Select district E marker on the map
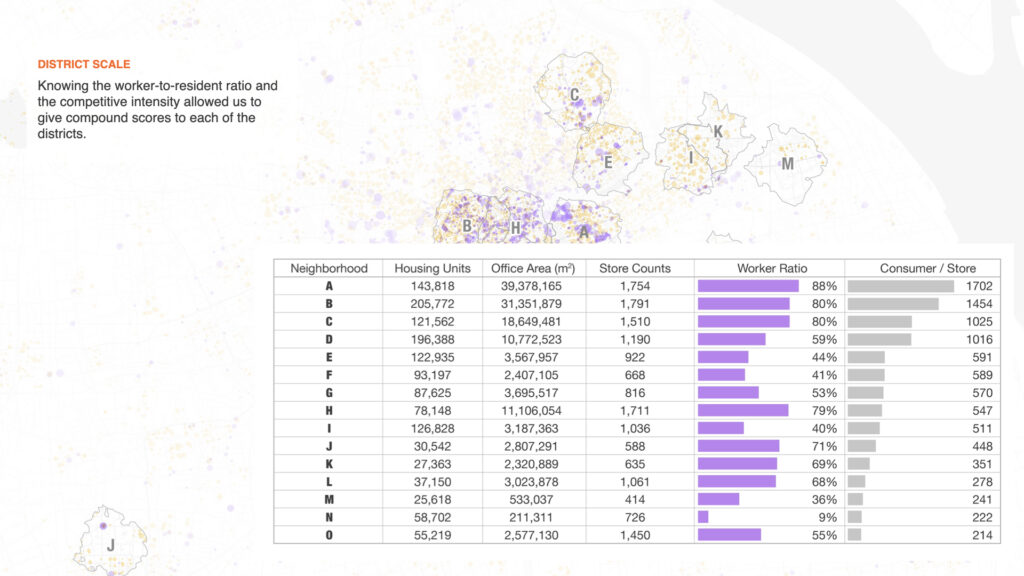 coord(607,161)
